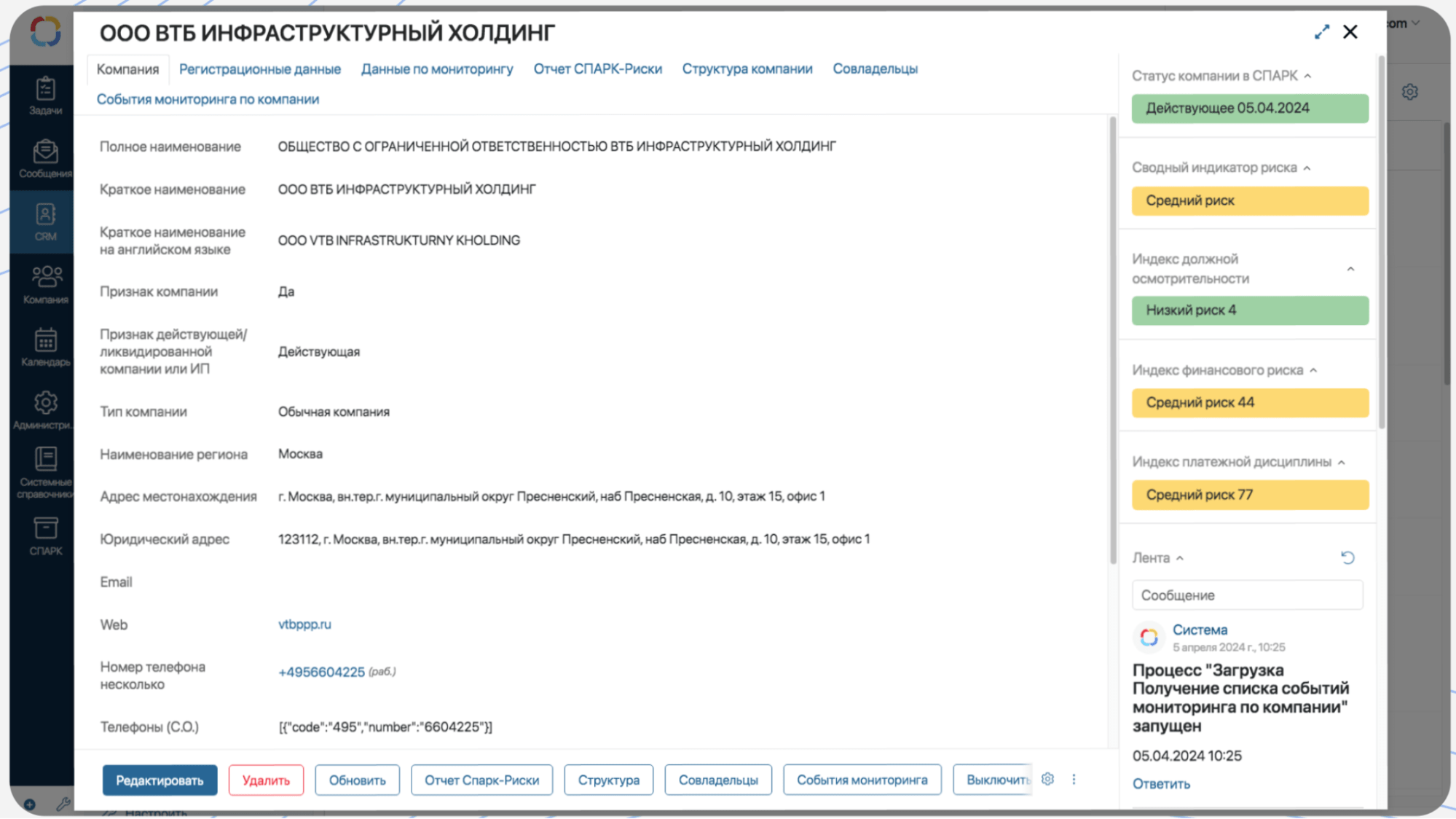Image resolution: width=1456 pixels, height=819 pixels.
Task: Switch to the Регистрационные данные tab
Action: [260, 69]
